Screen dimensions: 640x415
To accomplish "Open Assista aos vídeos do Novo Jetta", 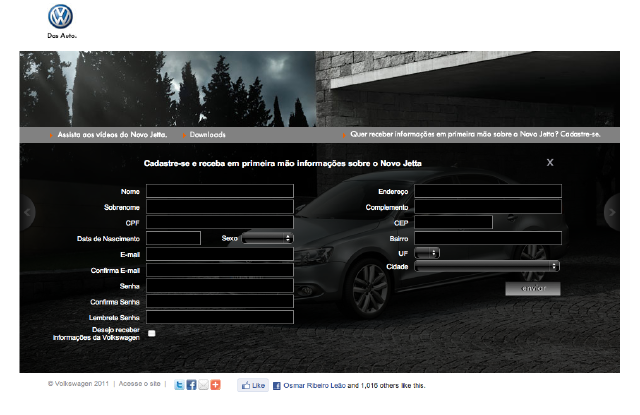I will coord(112,135).
